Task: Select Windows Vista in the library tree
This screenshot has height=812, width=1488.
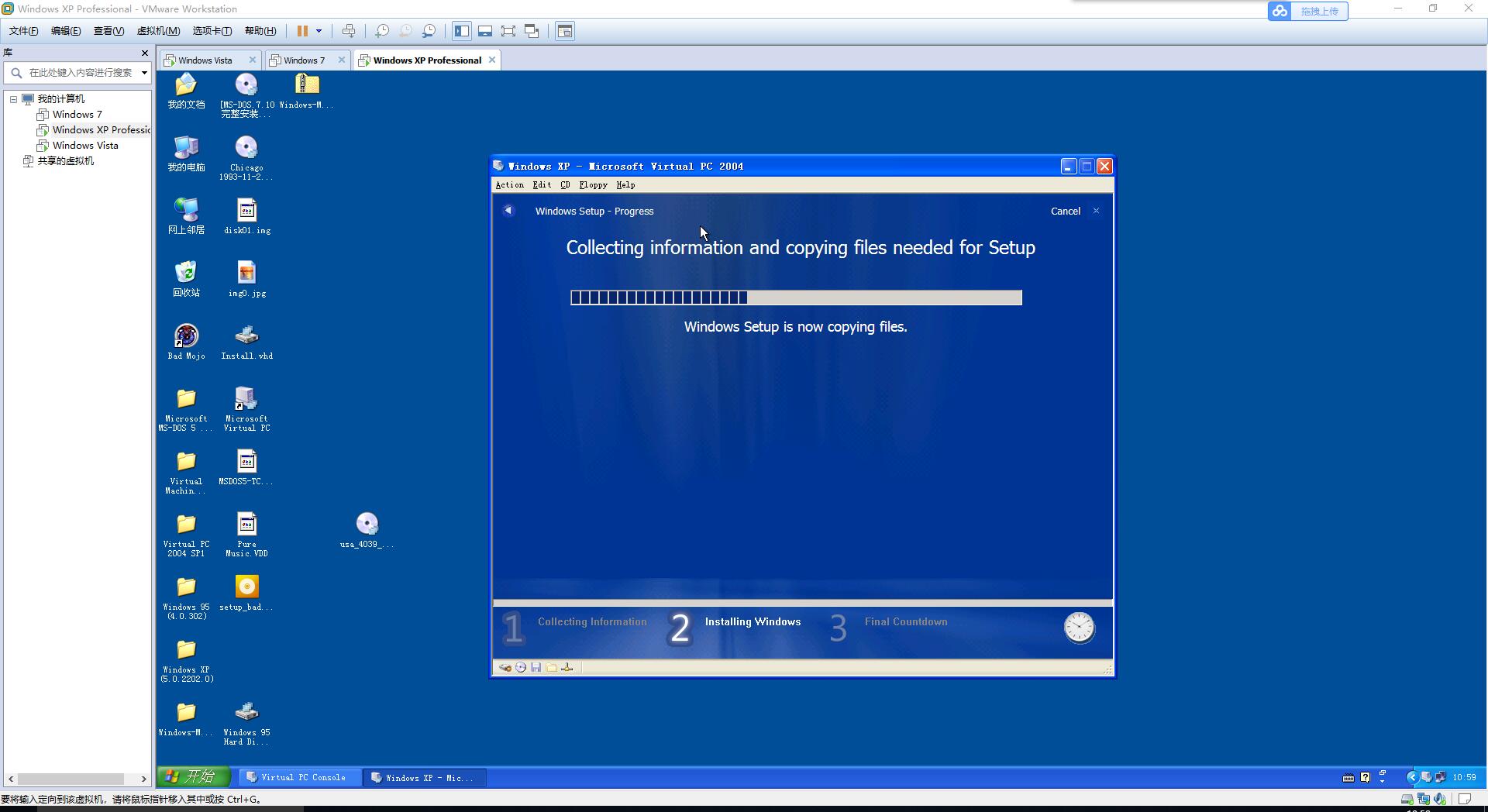Action: [85, 146]
